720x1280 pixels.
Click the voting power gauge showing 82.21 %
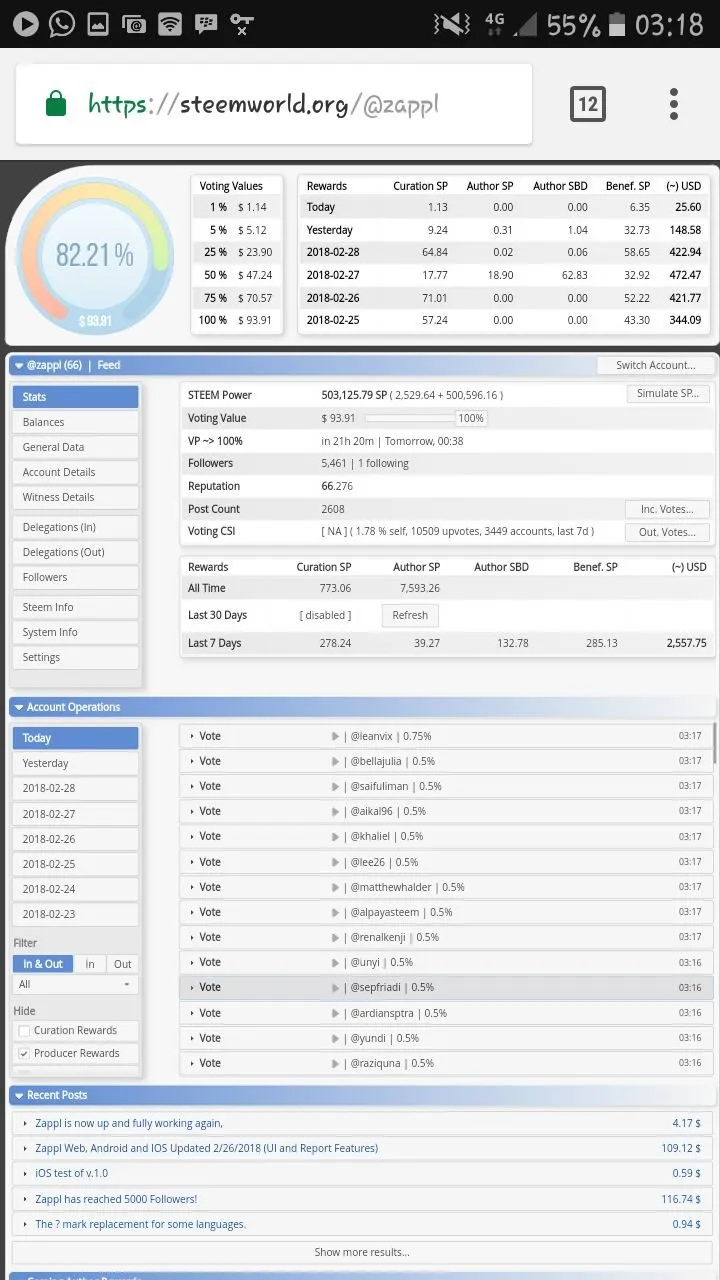click(94, 256)
